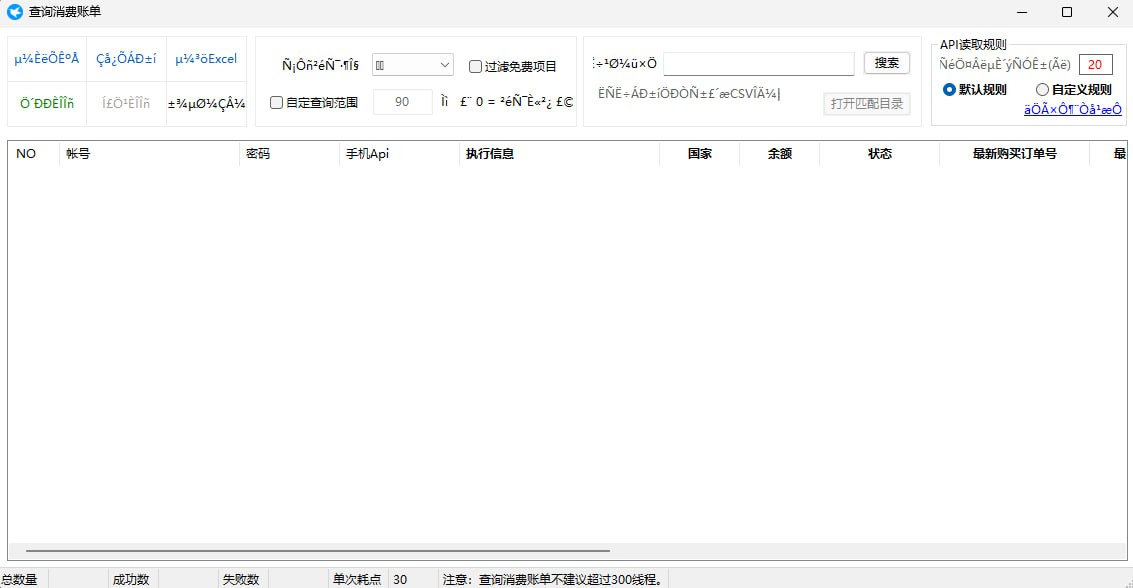1133x588 pixels.
Task: Click the 失败数 status bar label
Action: (241, 579)
